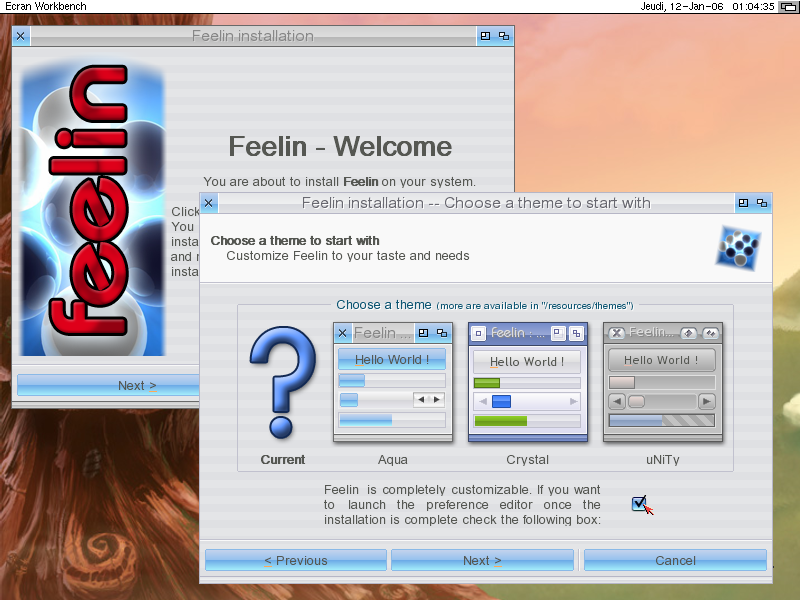This screenshot has height=600, width=800.
Task: Toggle the launch preference editor checkbox
Action: coord(639,504)
